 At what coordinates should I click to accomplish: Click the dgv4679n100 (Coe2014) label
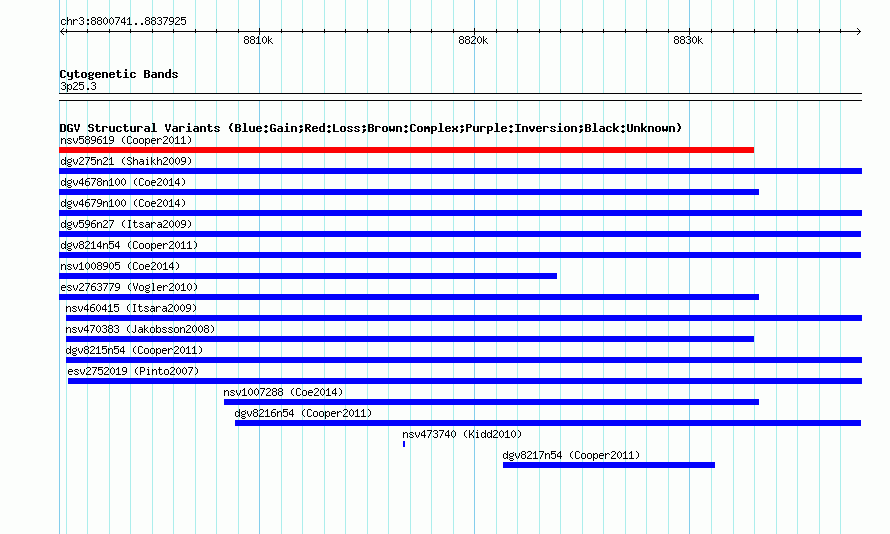[x=123, y=203]
